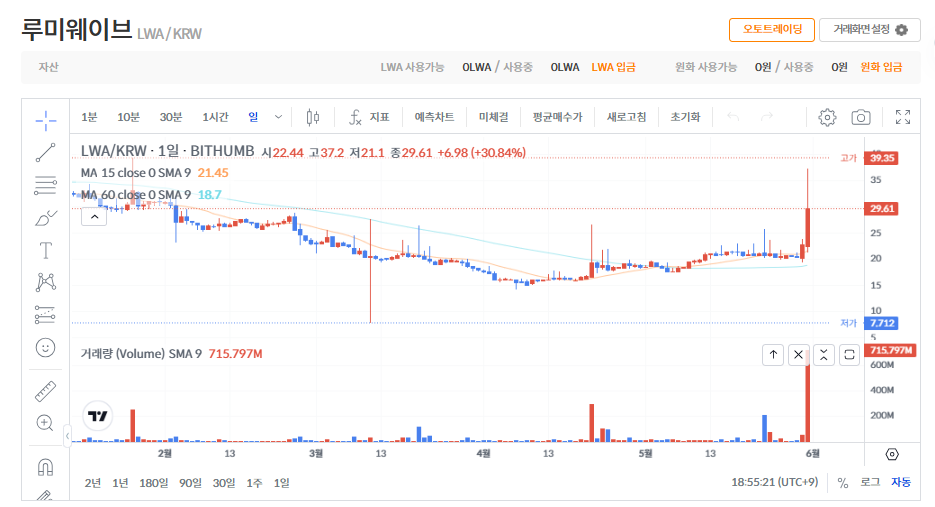
Task: Open the emoji icons tool
Action: 45,347
